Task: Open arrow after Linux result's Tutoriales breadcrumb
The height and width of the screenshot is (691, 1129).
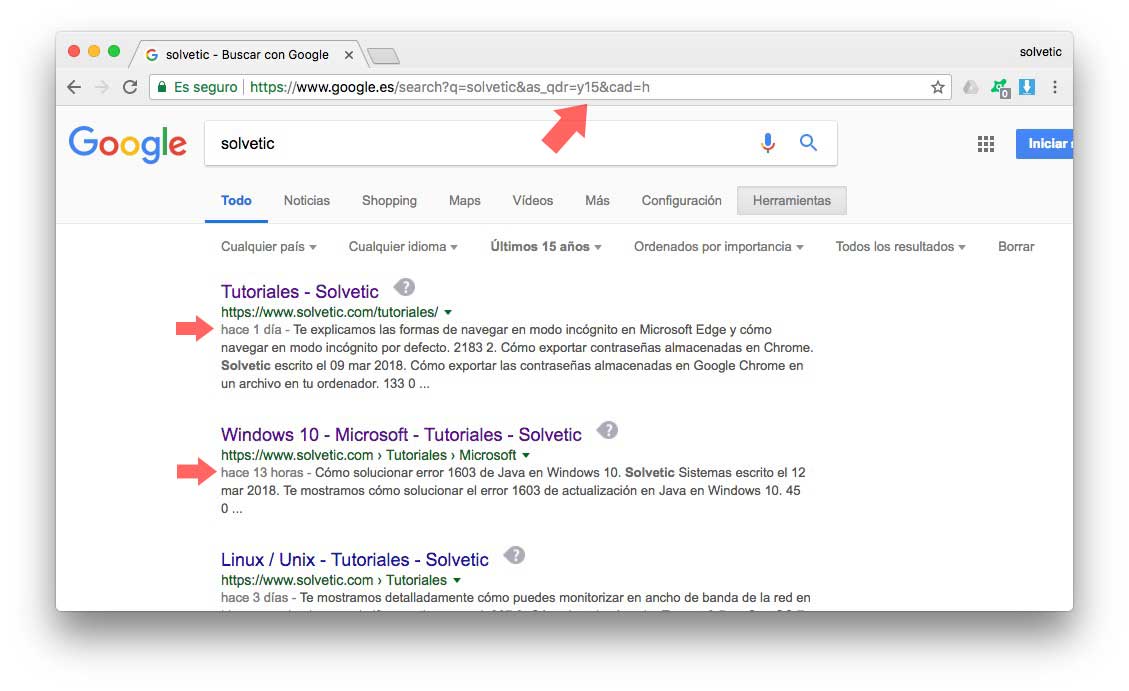Action: tap(456, 580)
